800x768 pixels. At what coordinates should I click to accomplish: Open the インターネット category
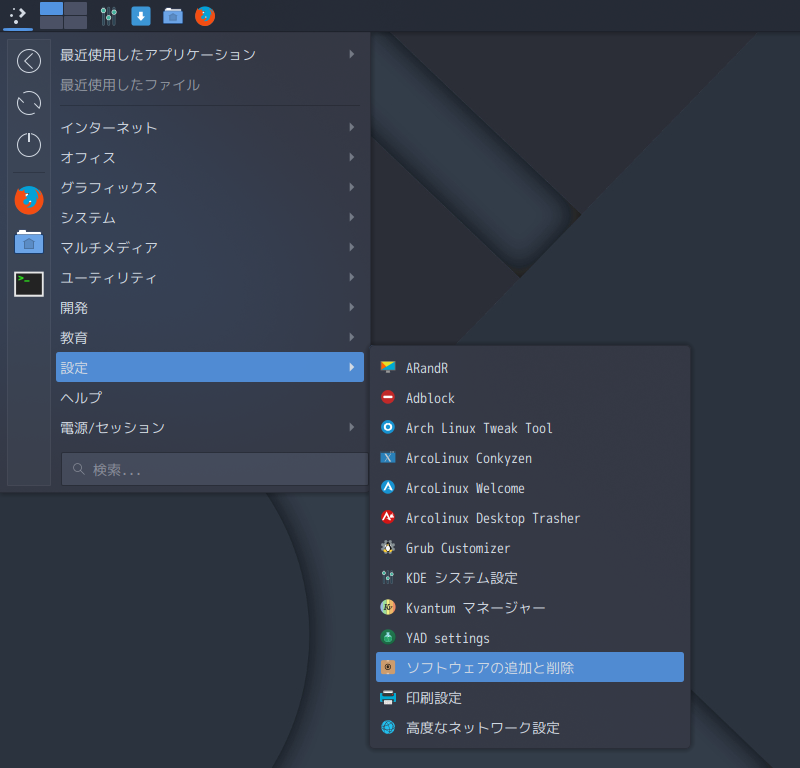pyautogui.click(x=210, y=128)
